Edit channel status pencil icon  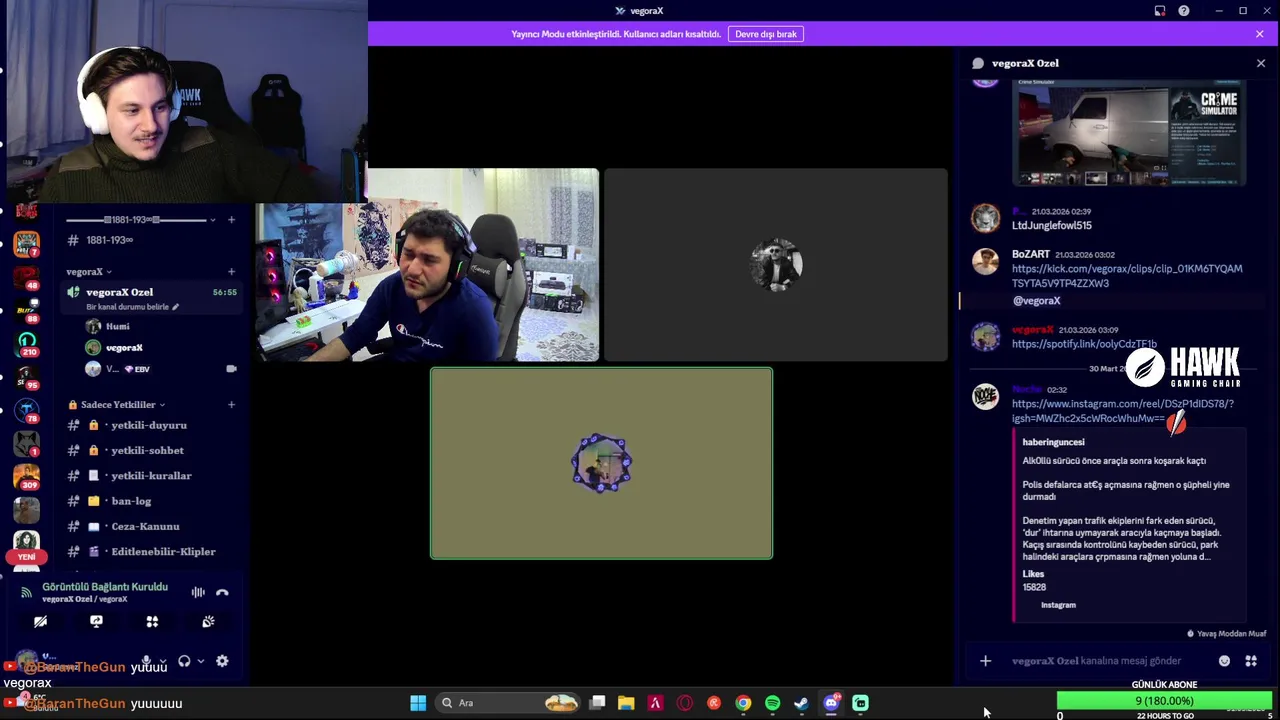pyautogui.click(x=176, y=307)
